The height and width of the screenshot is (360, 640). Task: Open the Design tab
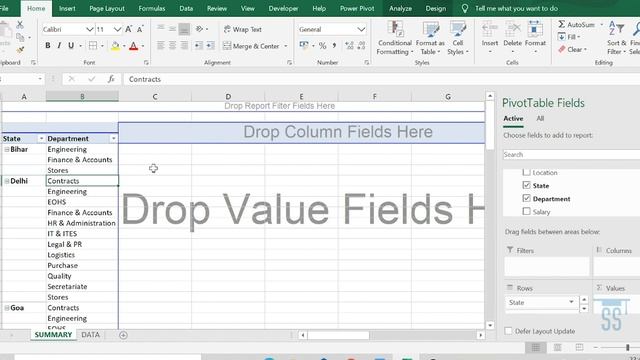436,9
